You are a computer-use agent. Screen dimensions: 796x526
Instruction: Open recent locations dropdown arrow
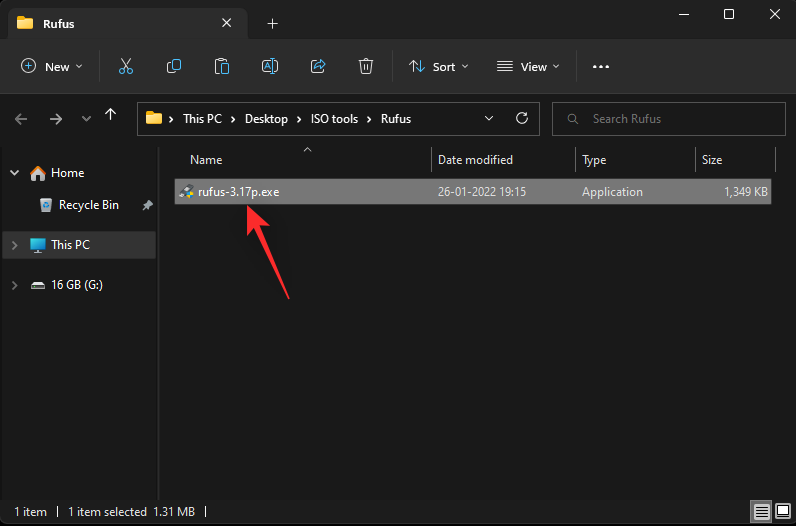pyautogui.click(x=86, y=119)
